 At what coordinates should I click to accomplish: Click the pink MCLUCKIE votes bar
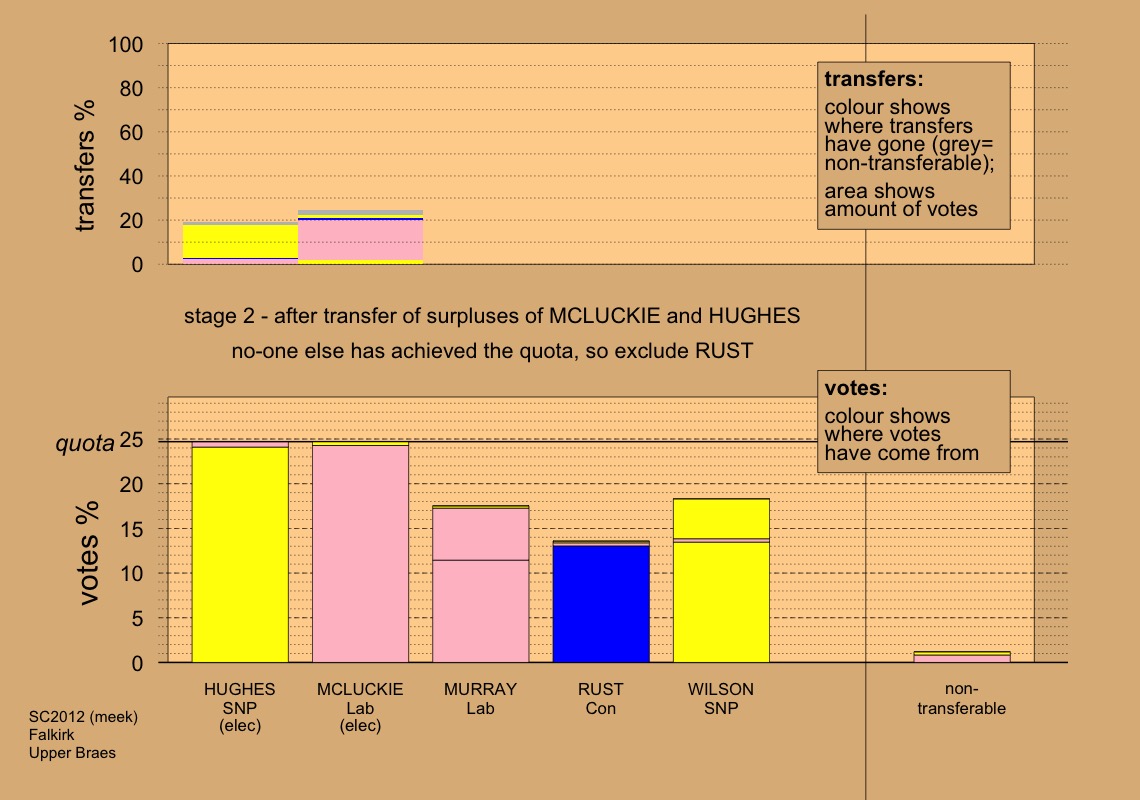click(360, 553)
